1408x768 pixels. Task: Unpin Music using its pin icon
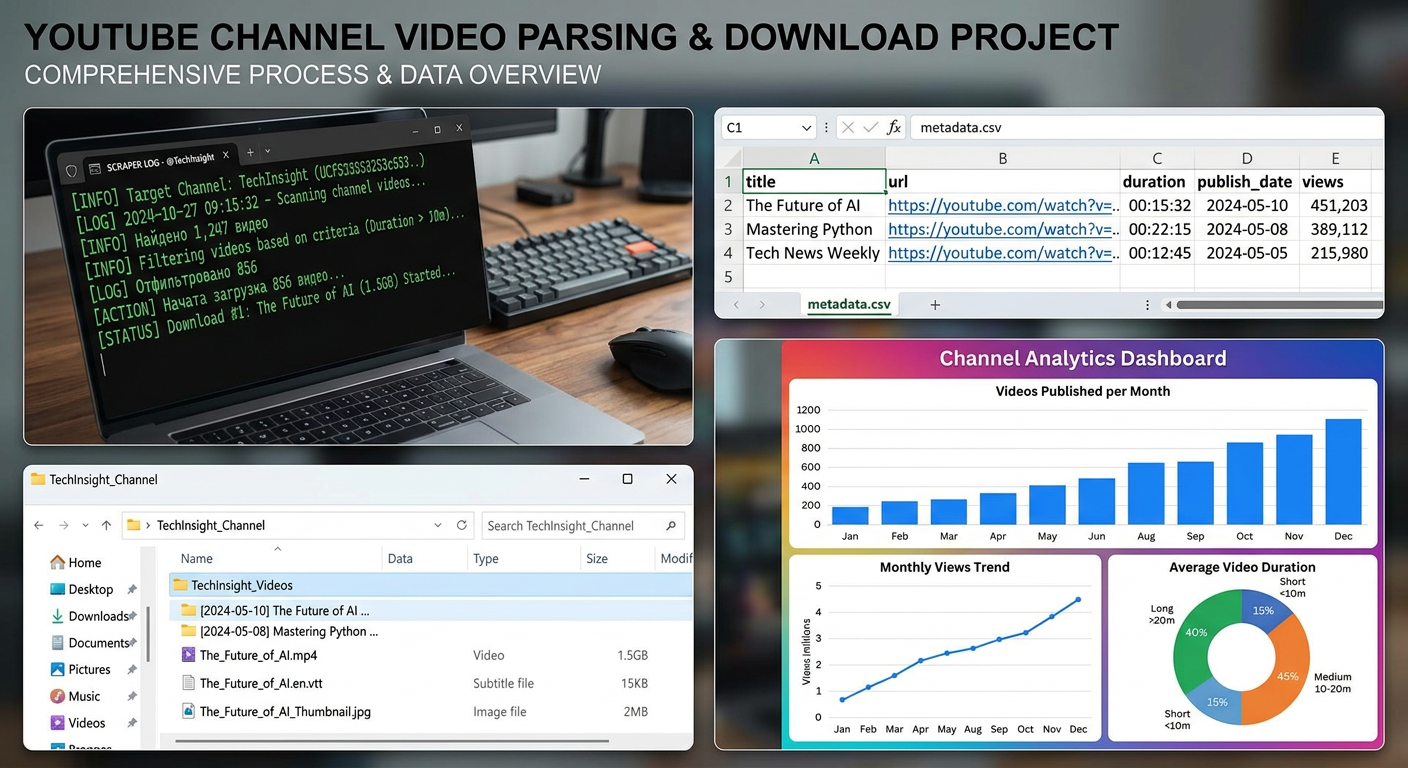coord(132,697)
